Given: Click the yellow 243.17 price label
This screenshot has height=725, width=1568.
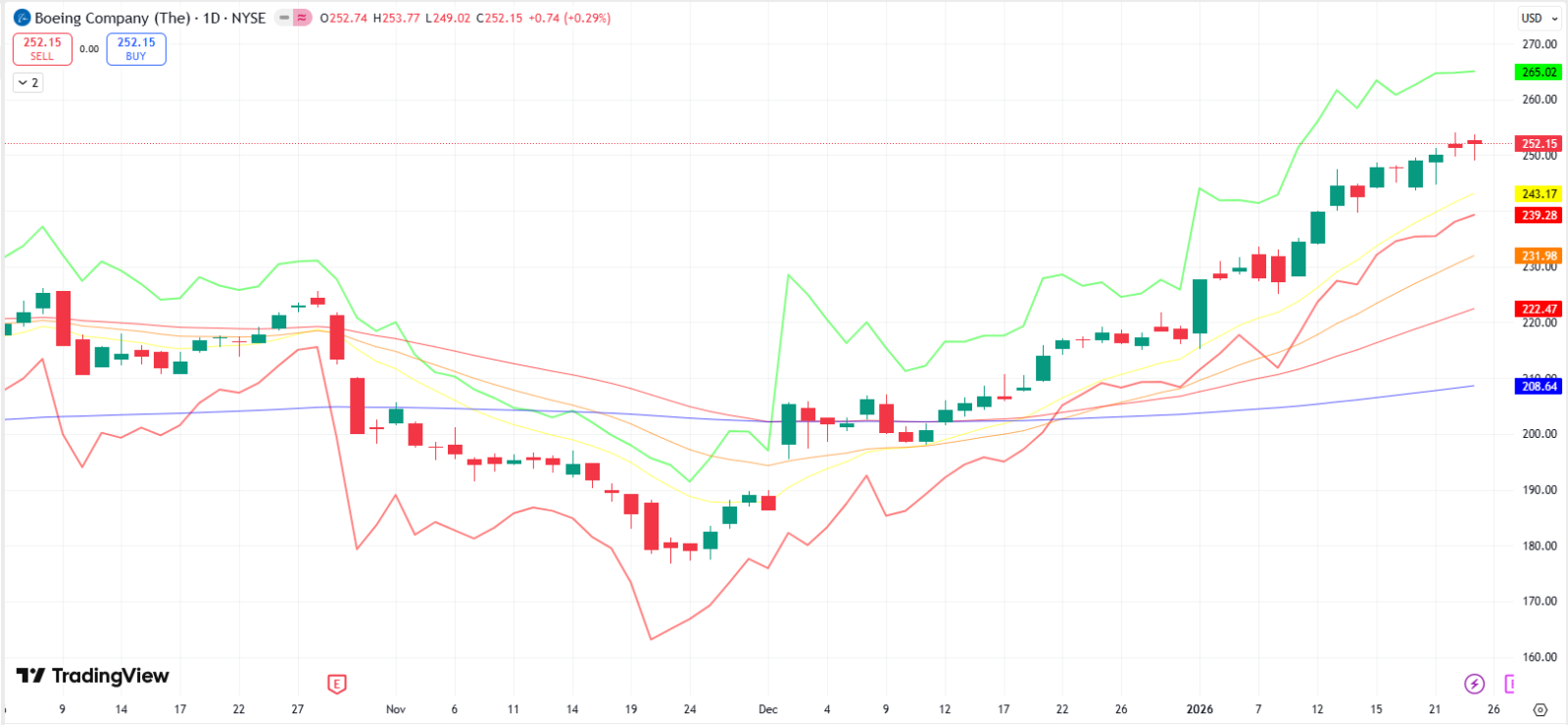Looking at the screenshot, I should click(x=1540, y=194).
